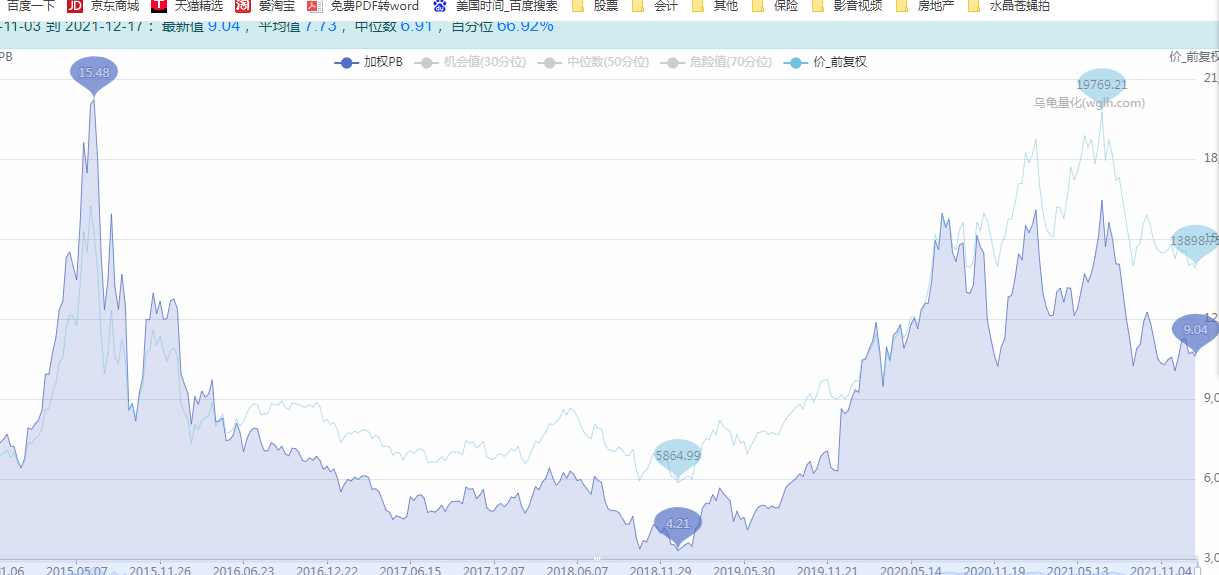The width and height of the screenshot is (1219, 575).
Task: Enable the 危险值(70分位) legend series
Action: tap(716, 62)
